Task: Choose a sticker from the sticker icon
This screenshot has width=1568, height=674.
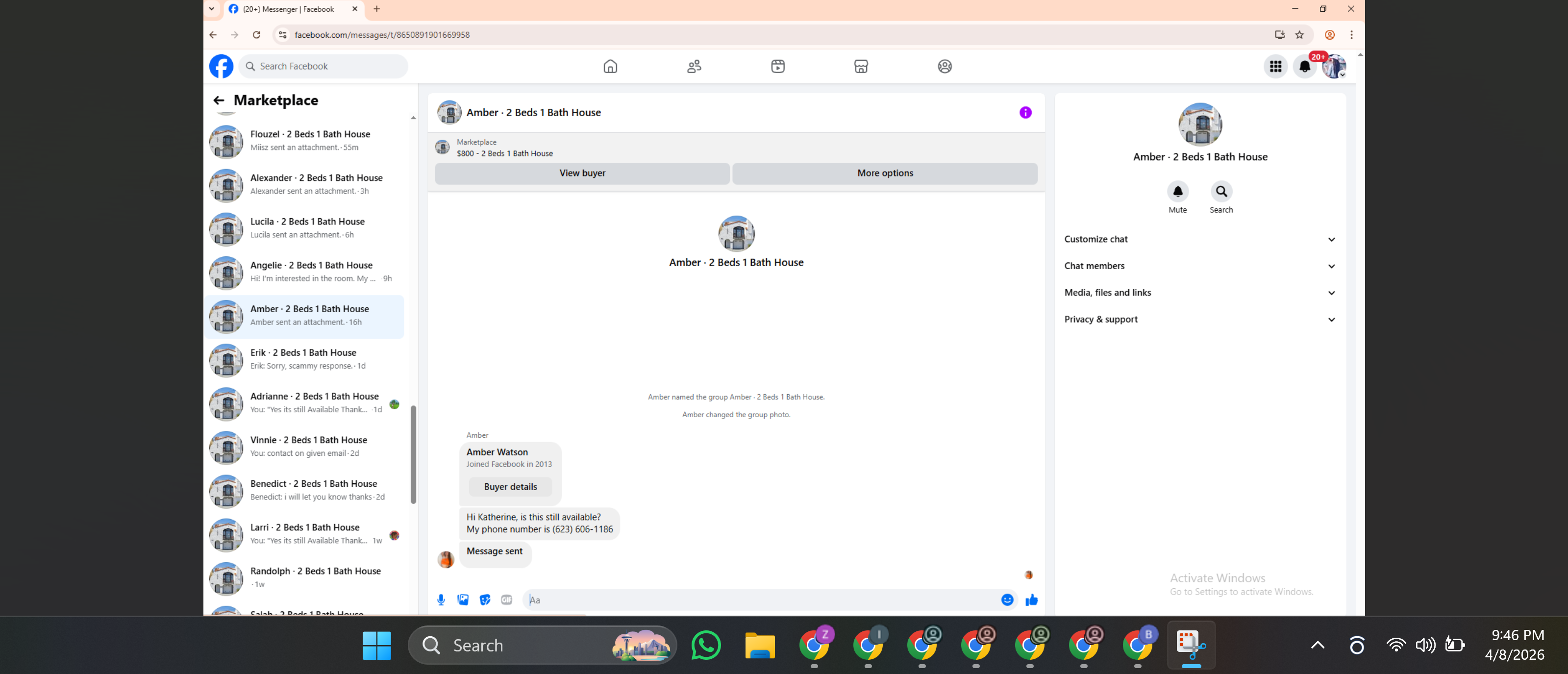Action: pos(485,599)
